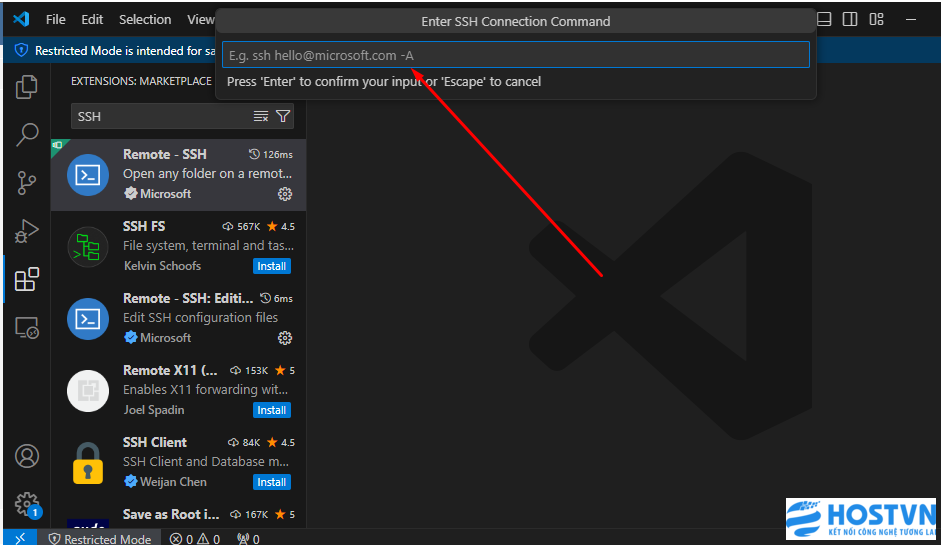Open the Accounts icon in activity bar
The height and width of the screenshot is (545, 941).
pyautogui.click(x=26, y=456)
